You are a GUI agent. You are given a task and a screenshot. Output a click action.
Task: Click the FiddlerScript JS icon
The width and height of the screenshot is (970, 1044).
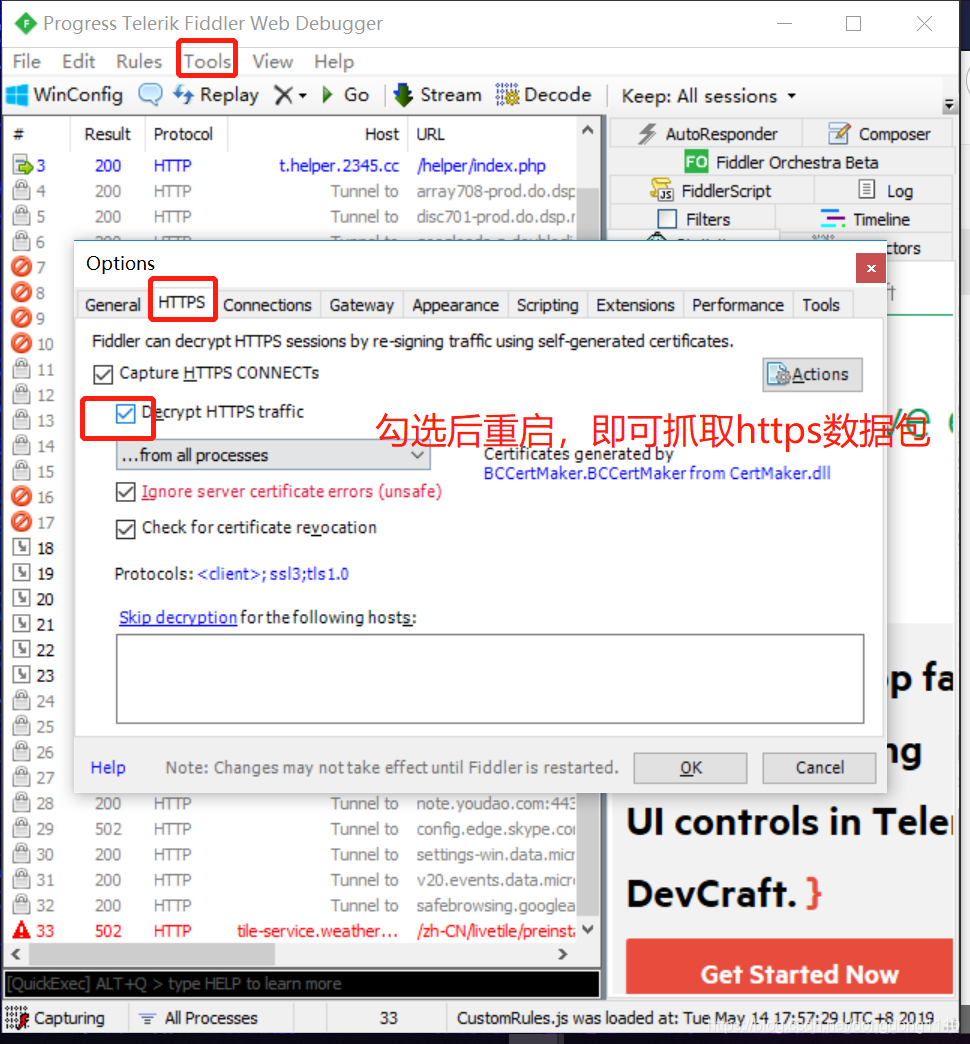(662, 190)
